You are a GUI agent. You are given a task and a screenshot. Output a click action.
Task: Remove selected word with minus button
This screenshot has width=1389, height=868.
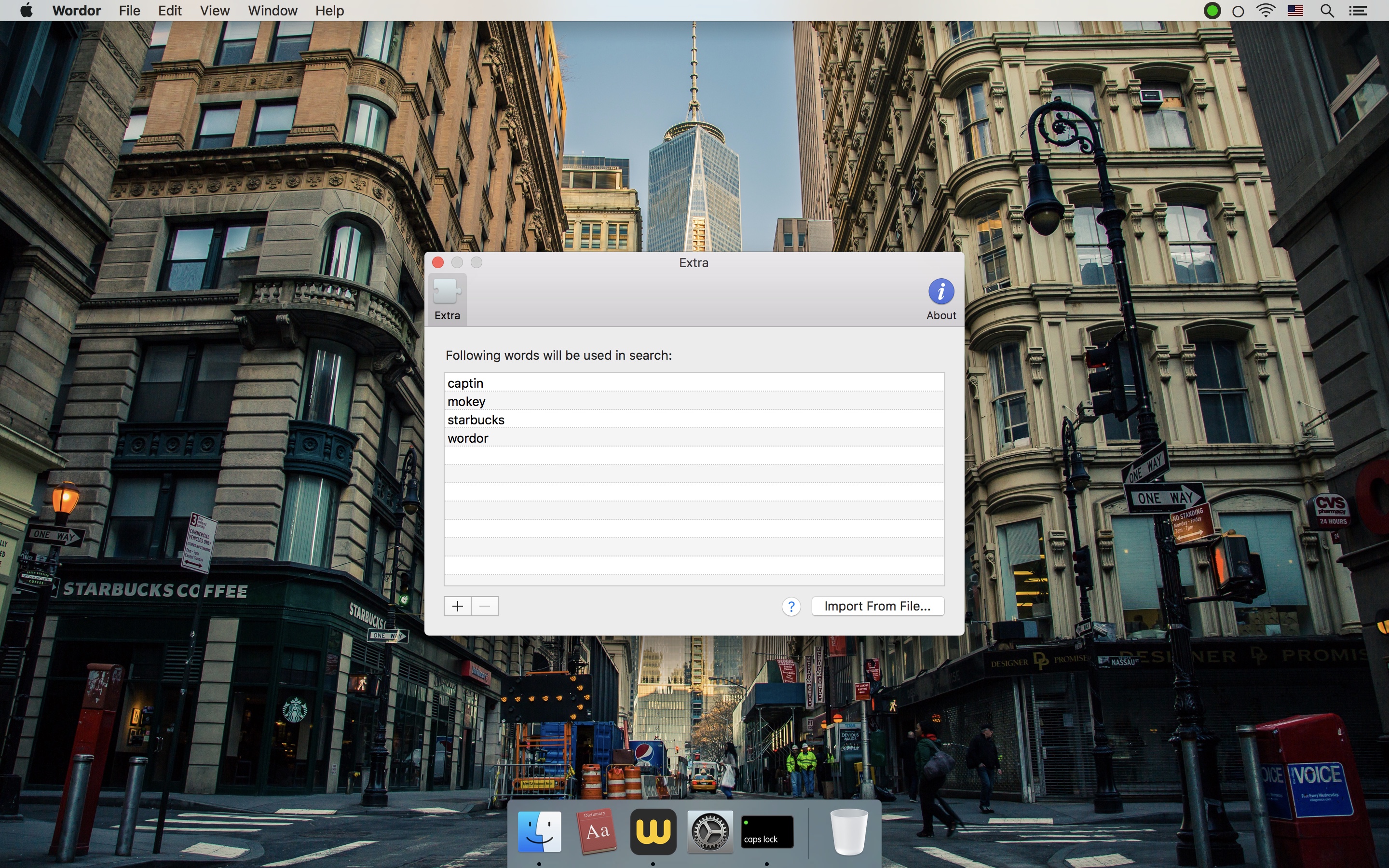tap(485, 606)
